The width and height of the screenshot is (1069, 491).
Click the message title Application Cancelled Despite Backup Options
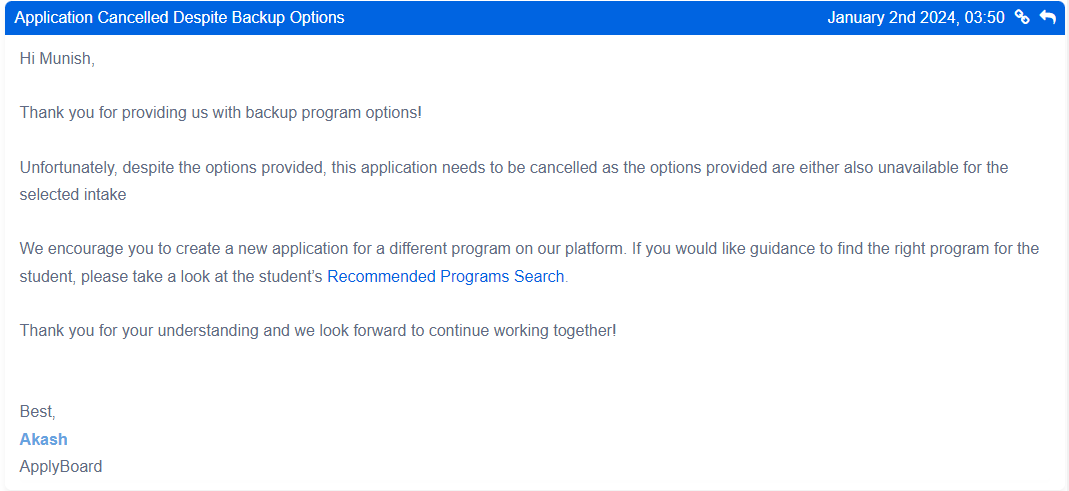179,18
